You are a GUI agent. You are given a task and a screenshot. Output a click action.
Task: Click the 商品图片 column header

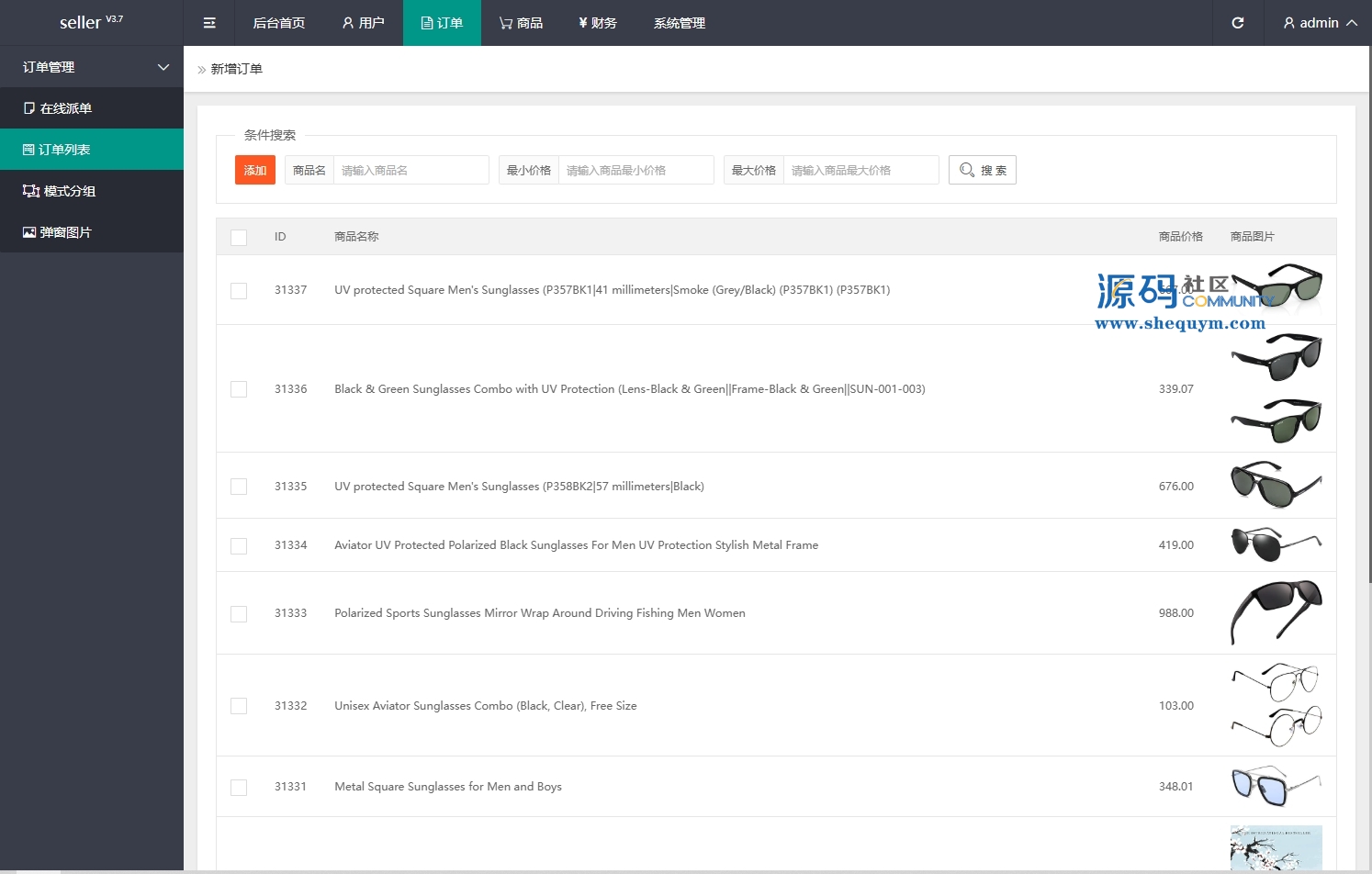click(x=1253, y=237)
